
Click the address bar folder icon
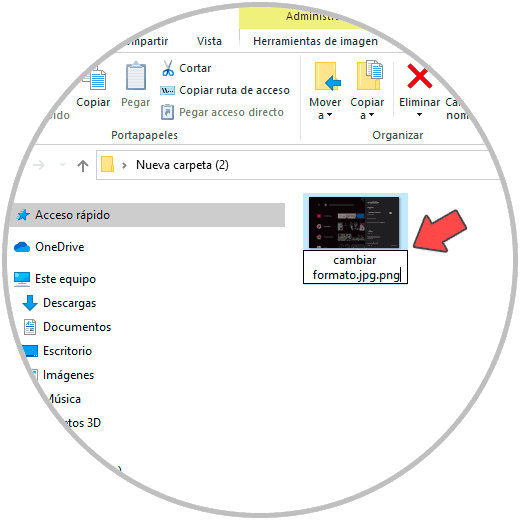coord(107,164)
